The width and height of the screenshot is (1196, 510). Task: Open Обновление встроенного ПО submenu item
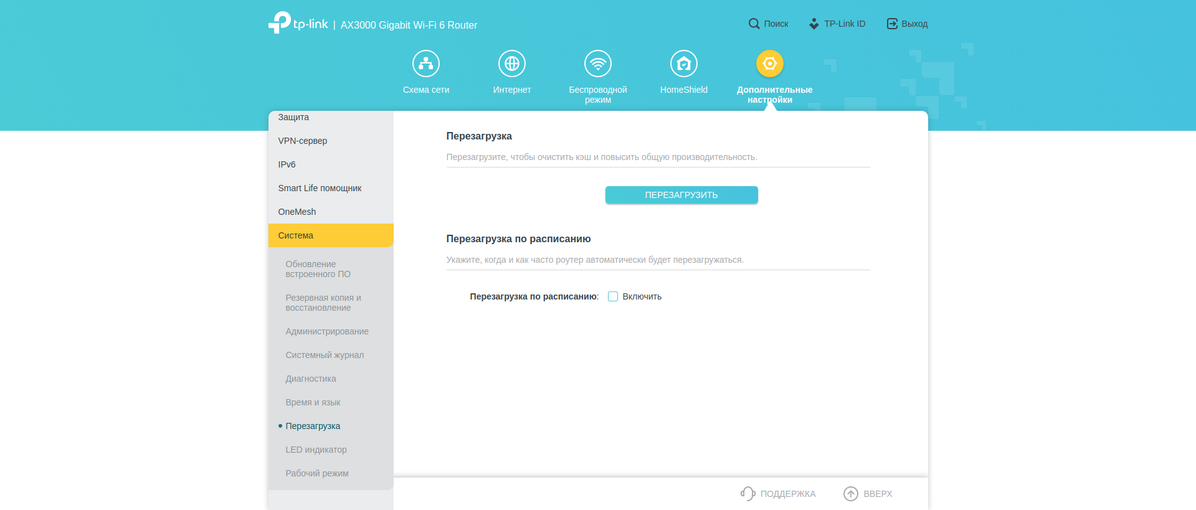[x=318, y=269]
